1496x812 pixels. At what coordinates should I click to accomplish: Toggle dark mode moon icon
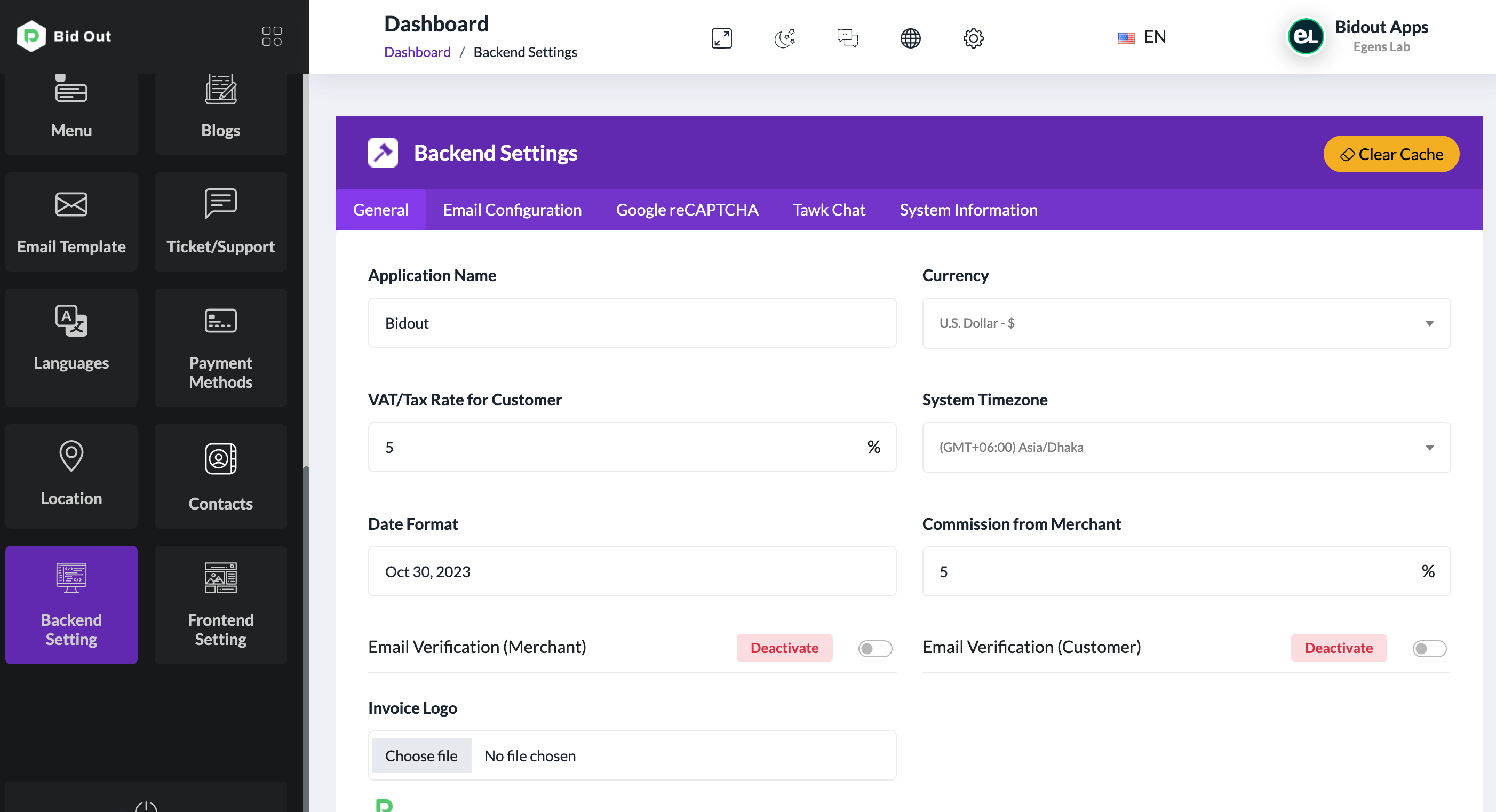click(785, 38)
